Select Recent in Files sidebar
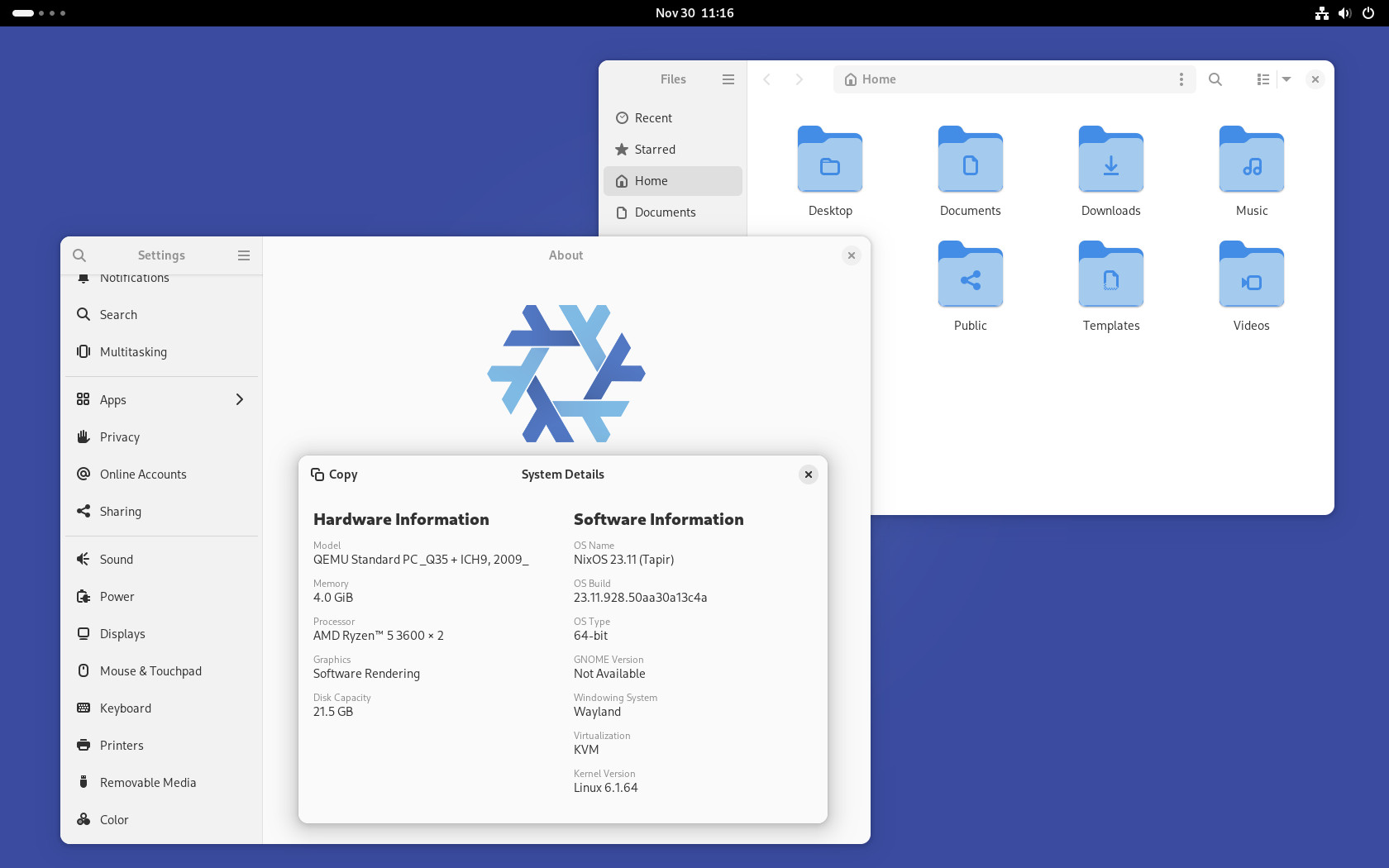 (673, 118)
